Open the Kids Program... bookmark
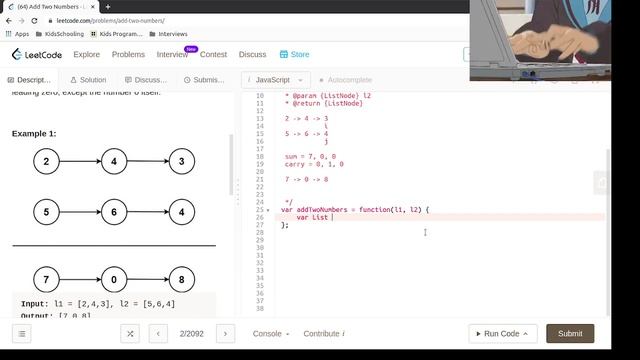 116,34
